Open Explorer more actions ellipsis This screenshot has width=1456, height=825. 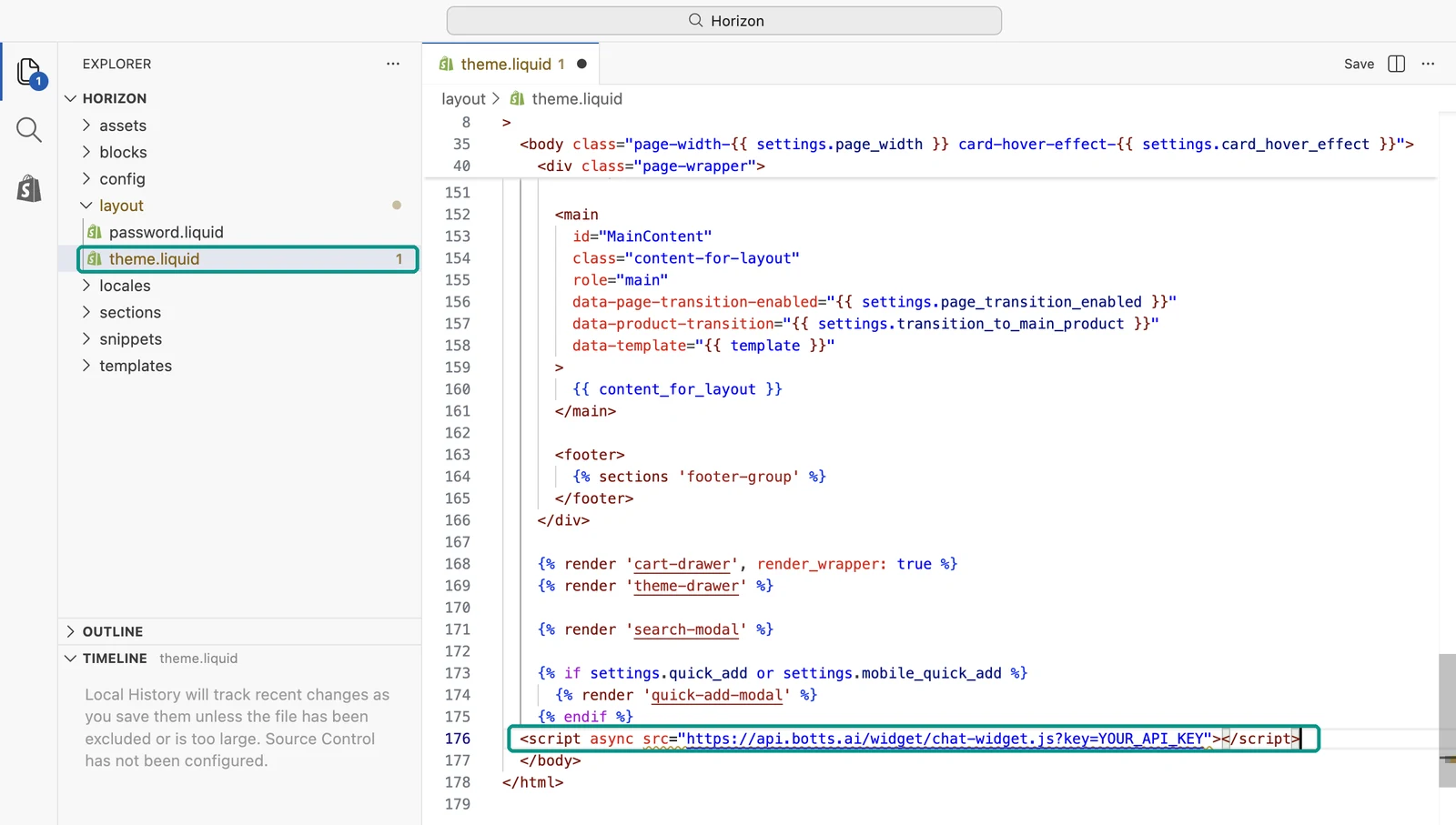point(393,64)
